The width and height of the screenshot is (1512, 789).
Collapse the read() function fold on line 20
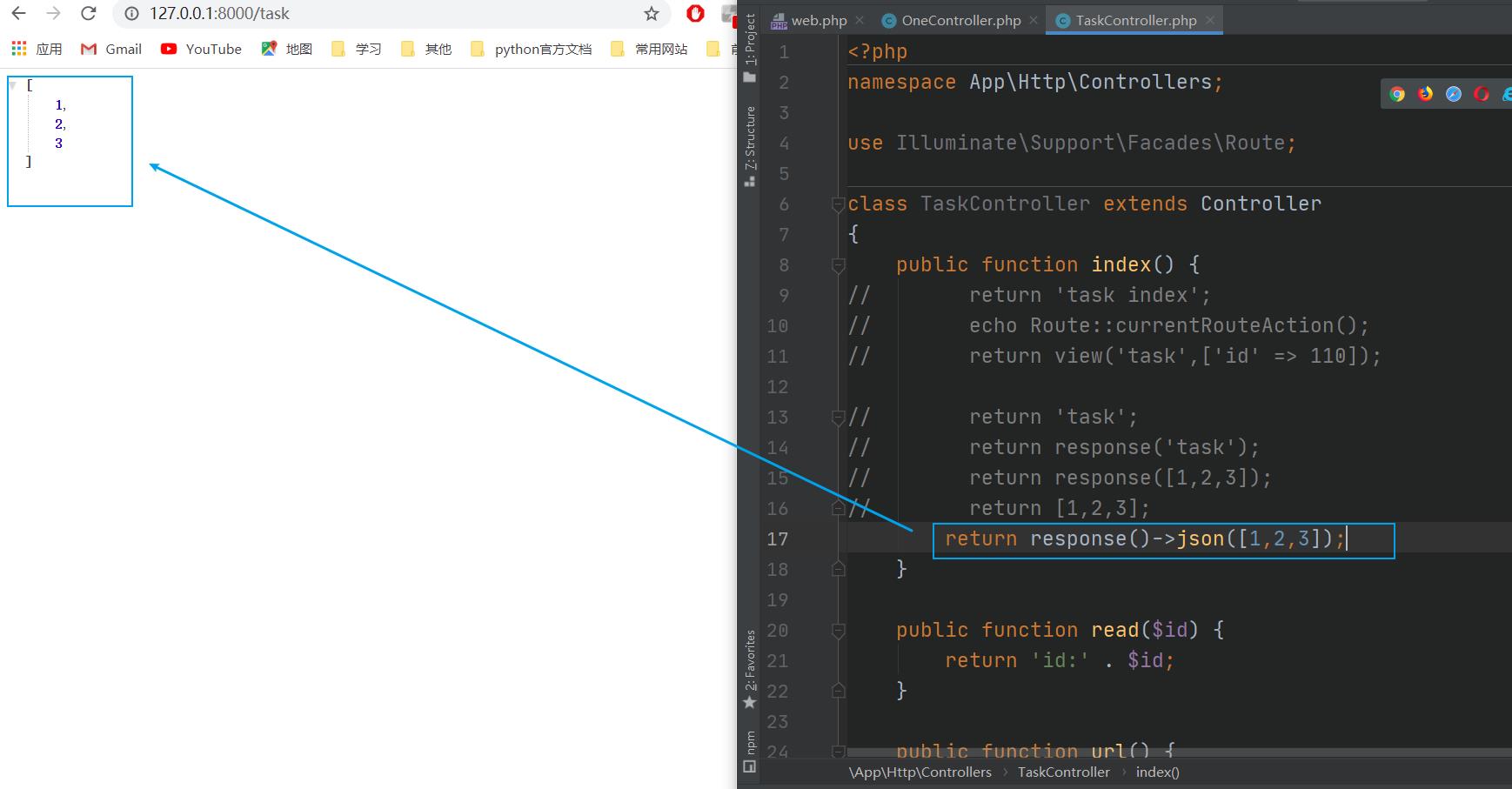(x=839, y=631)
